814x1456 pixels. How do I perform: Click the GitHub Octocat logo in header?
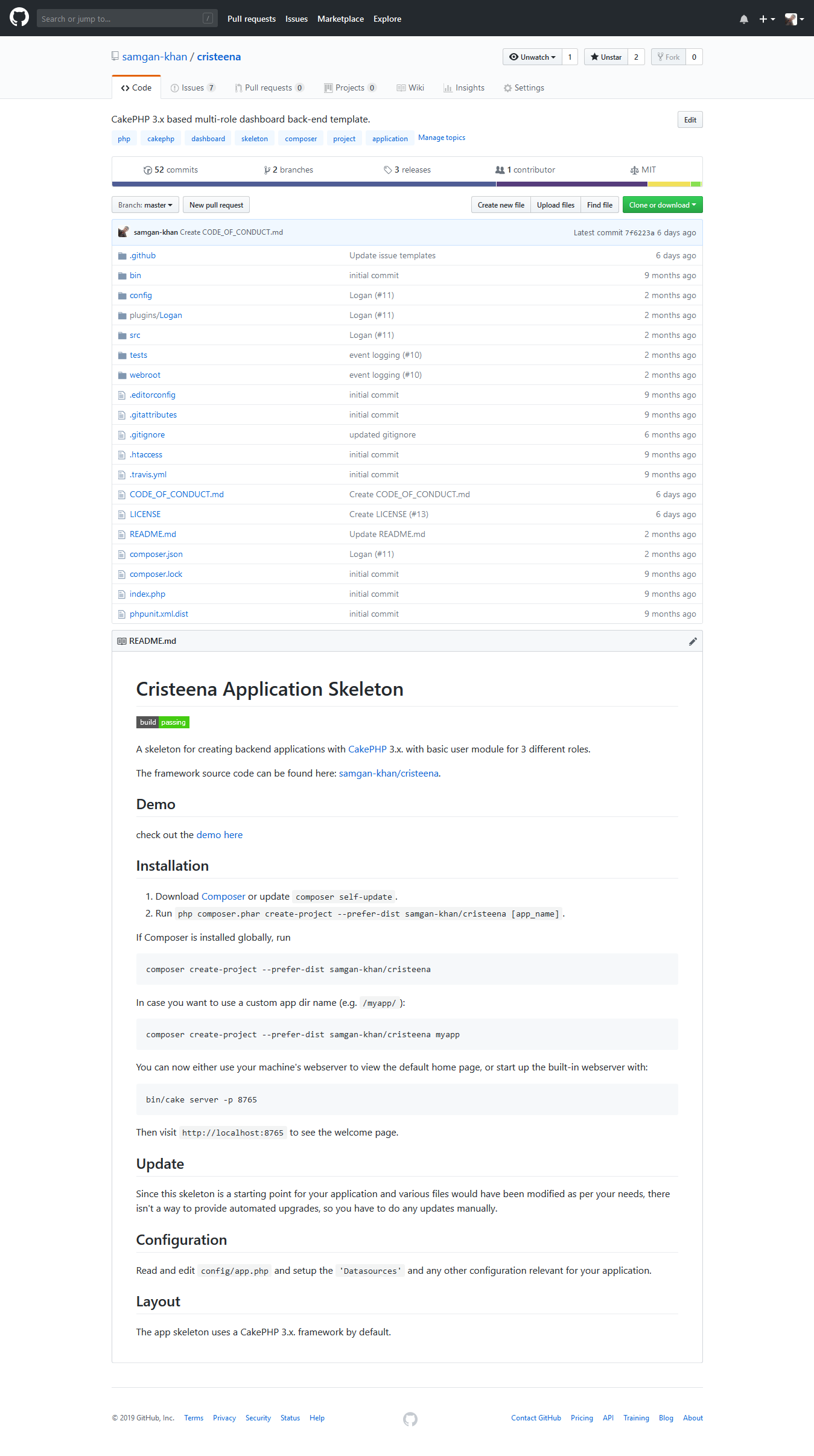19,17
